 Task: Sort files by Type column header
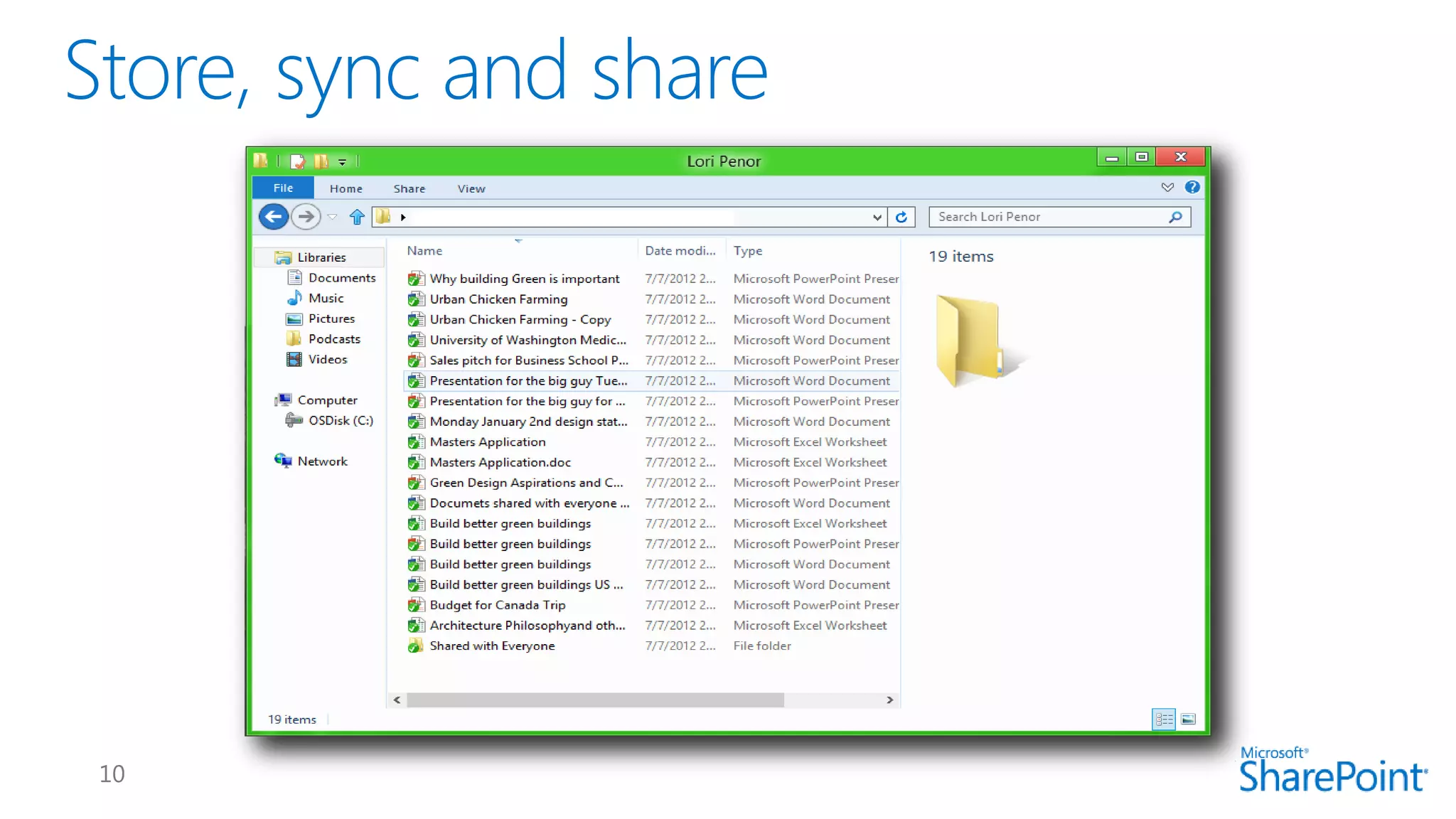point(748,251)
